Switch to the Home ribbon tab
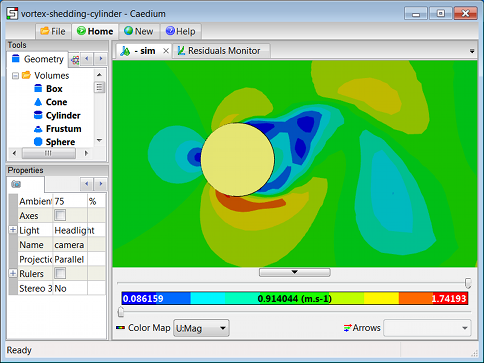This screenshot has width=484, height=363. [95, 31]
